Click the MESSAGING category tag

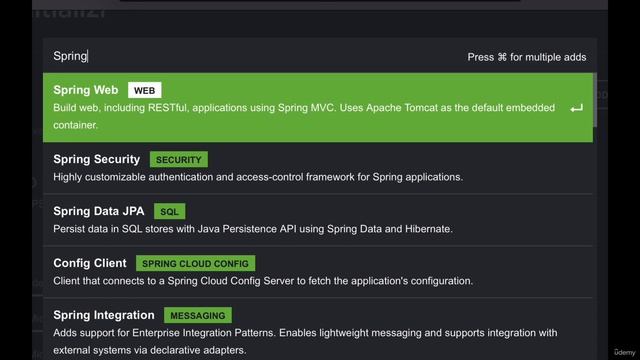[198, 315]
